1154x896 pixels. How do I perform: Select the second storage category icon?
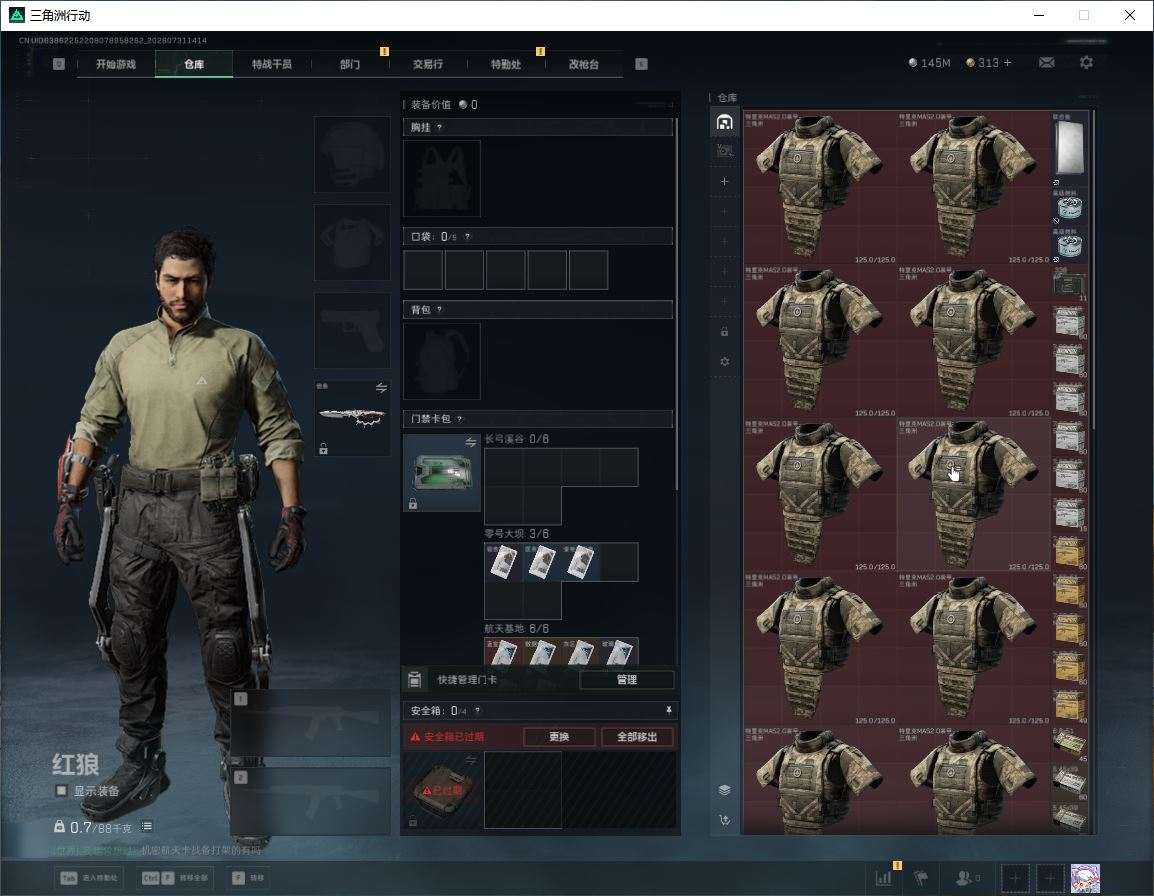click(724, 151)
